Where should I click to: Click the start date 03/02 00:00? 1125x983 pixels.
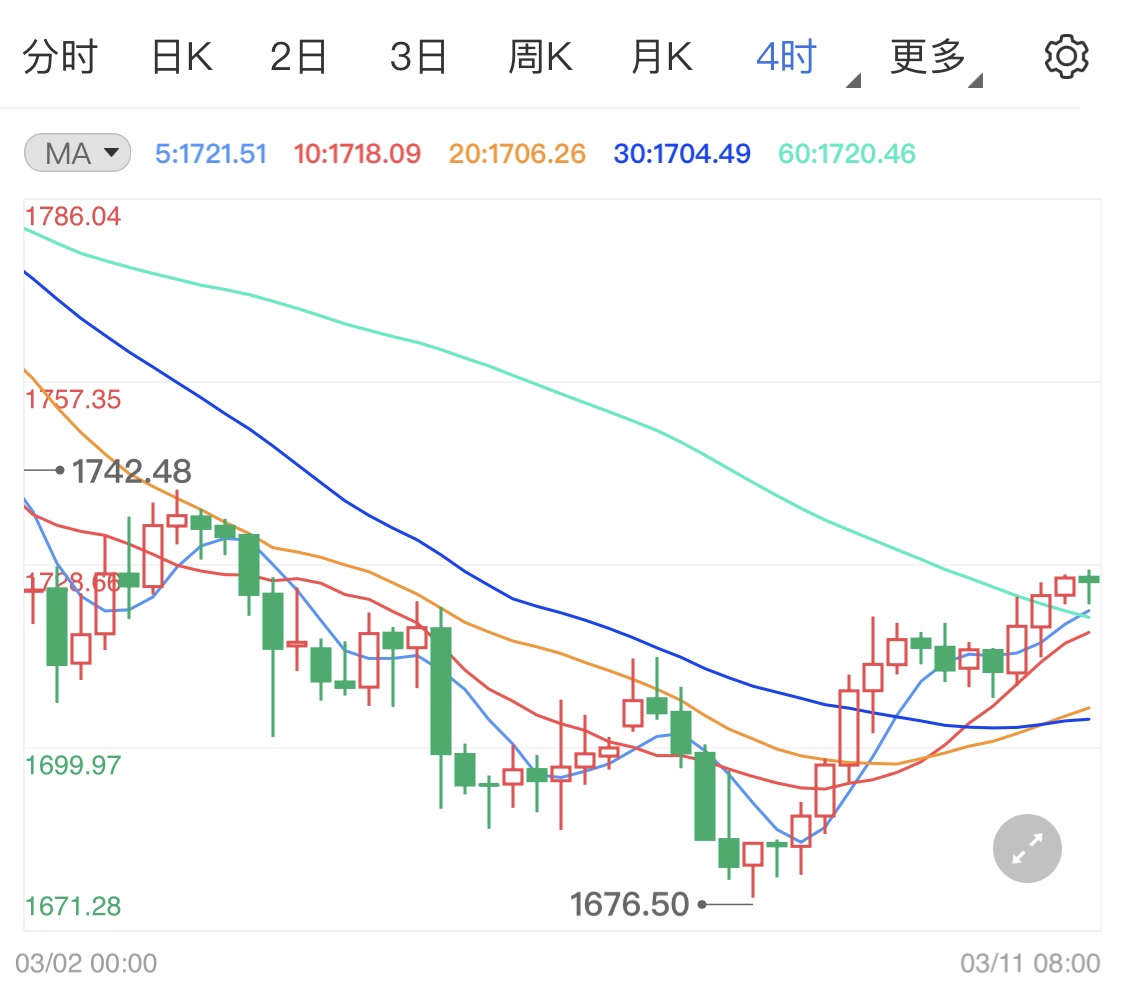click(x=86, y=963)
